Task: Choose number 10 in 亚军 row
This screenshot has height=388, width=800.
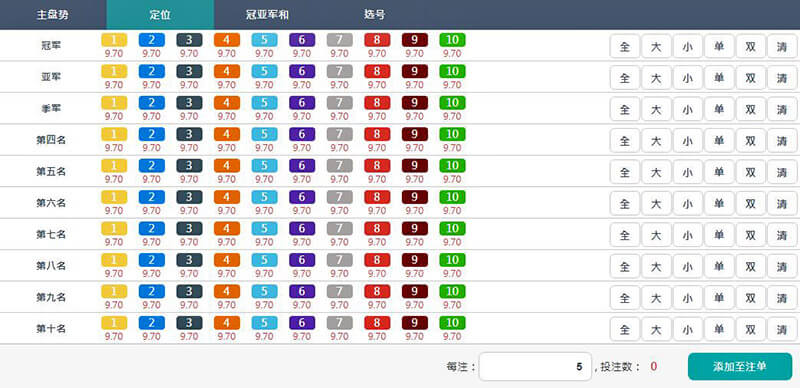Action: [452, 71]
